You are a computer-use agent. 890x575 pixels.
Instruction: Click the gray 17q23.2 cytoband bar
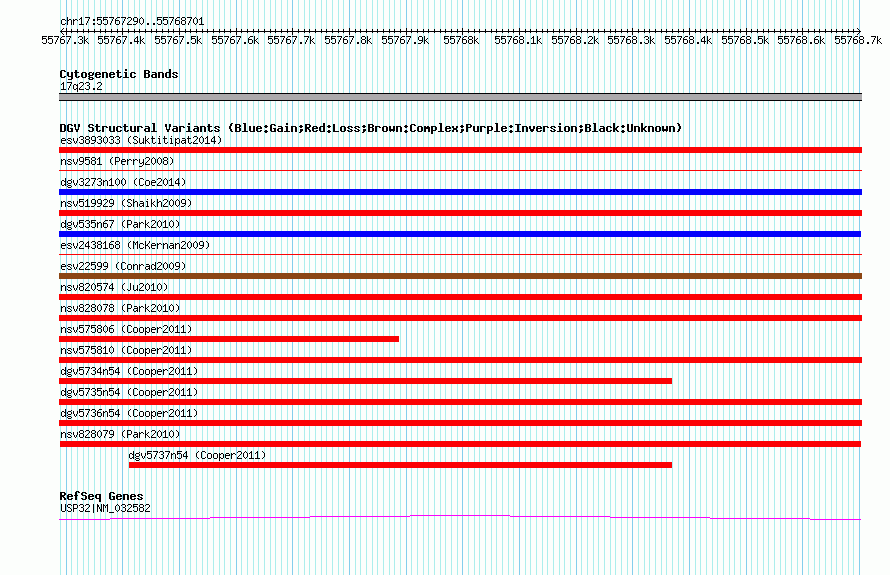[x=460, y=97]
